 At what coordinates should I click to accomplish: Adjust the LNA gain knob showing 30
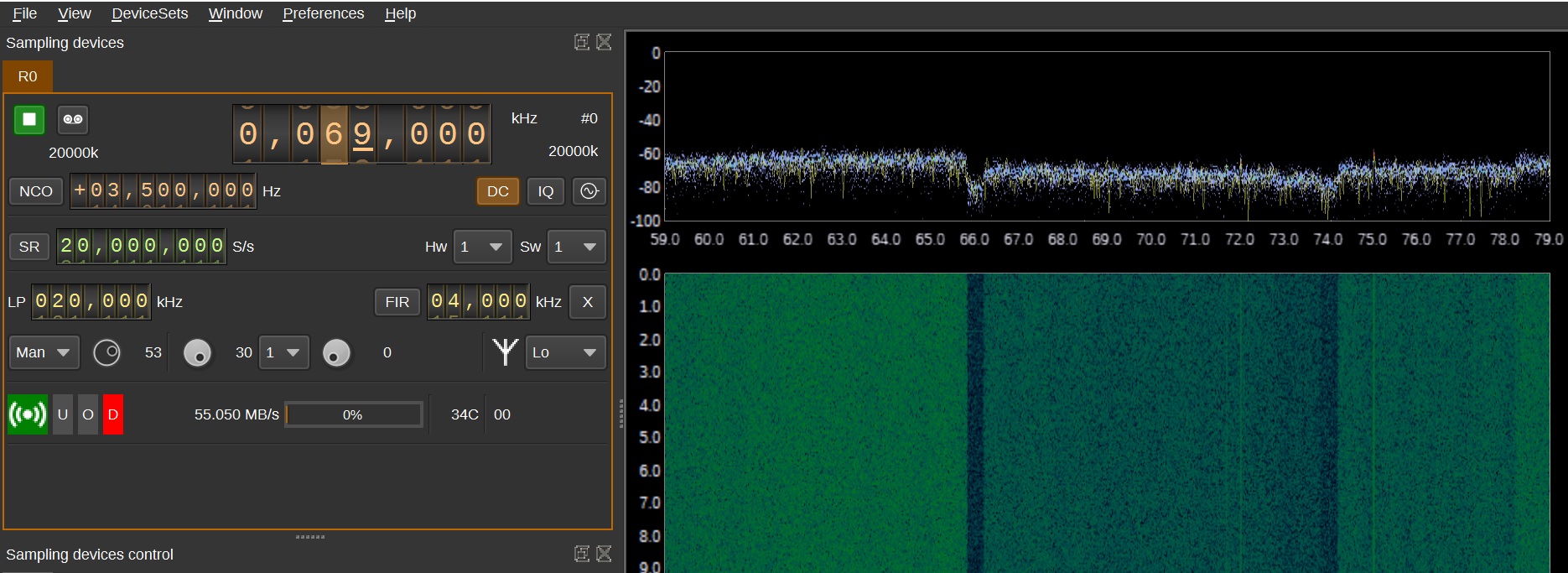click(x=197, y=352)
